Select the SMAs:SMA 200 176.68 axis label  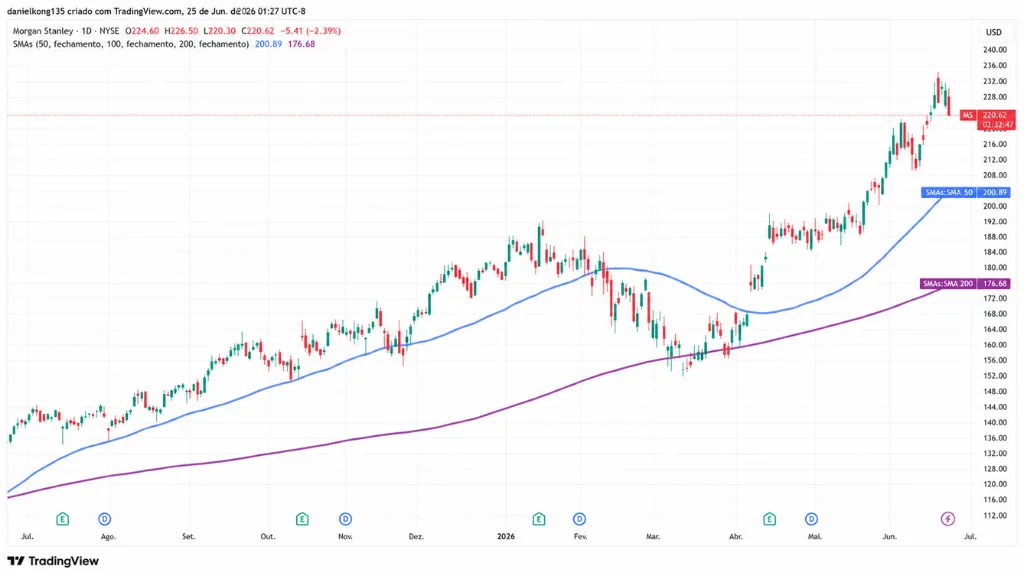pyautogui.click(x=966, y=283)
